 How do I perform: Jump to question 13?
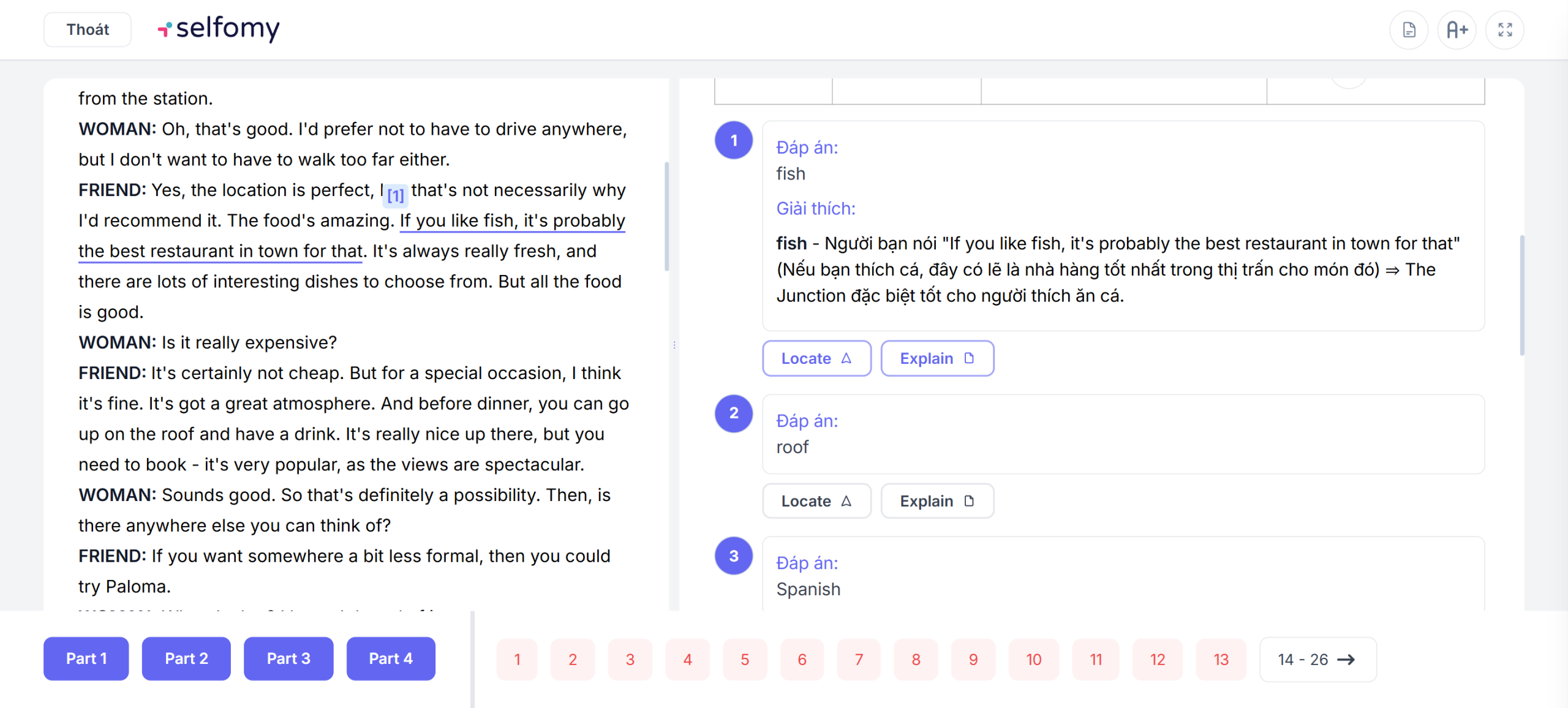(1221, 660)
